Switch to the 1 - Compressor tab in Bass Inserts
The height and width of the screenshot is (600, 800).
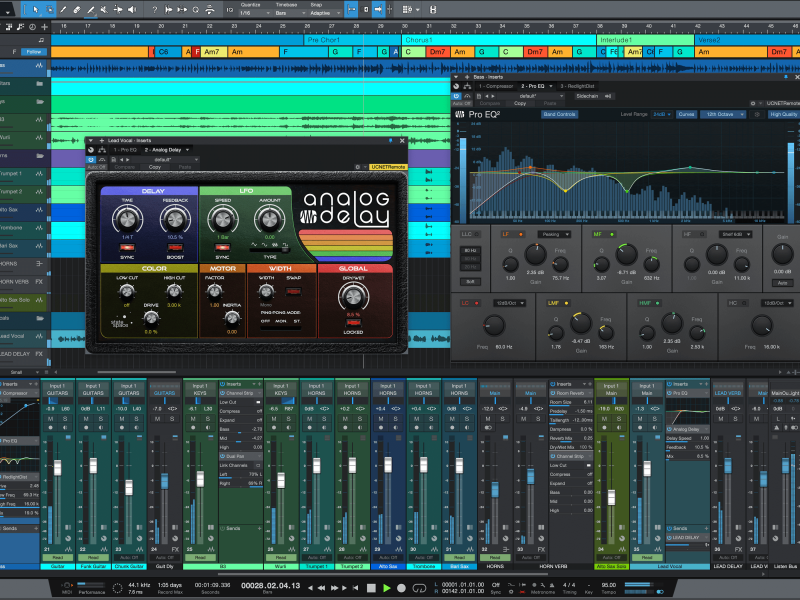point(496,86)
